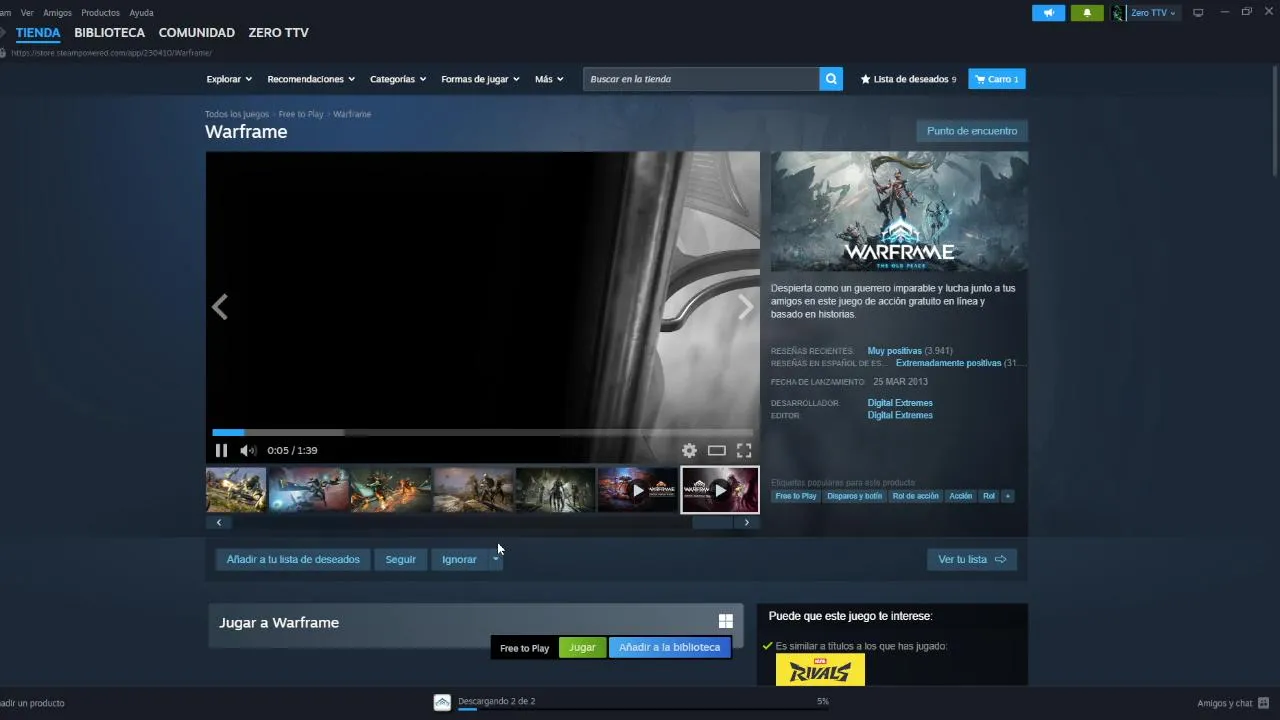The height and width of the screenshot is (720, 1280).
Task: Open the notifications bell icon
Action: pos(1087,13)
